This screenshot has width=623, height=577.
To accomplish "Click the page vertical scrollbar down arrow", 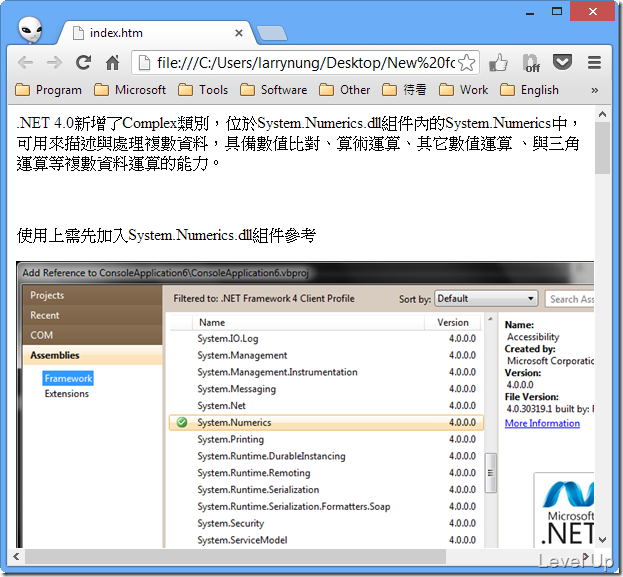I will pyautogui.click(x=602, y=540).
